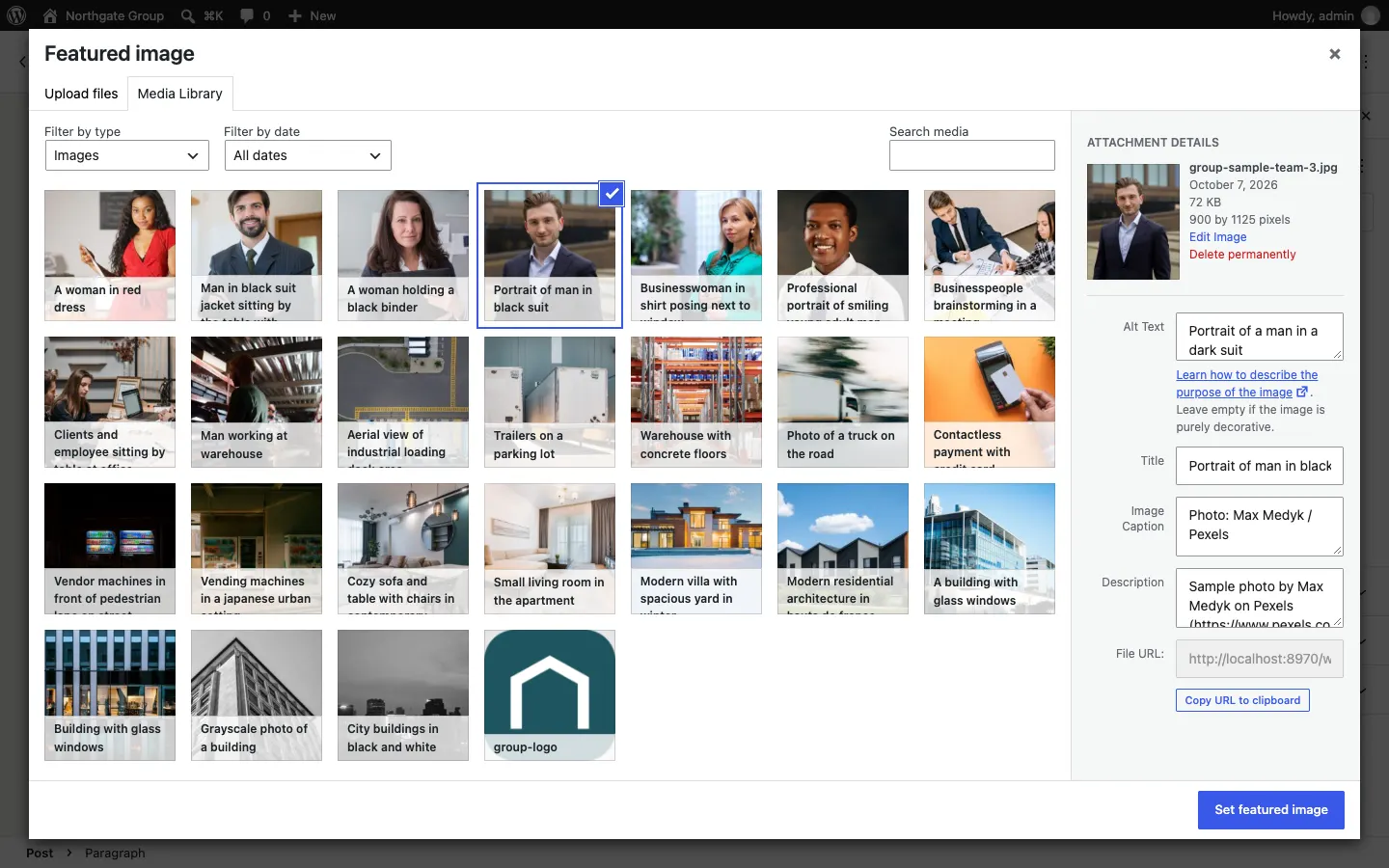Select Businesspeople brainstorming thumbnail
The width and height of the screenshot is (1389, 868).
pyautogui.click(x=990, y=256)
